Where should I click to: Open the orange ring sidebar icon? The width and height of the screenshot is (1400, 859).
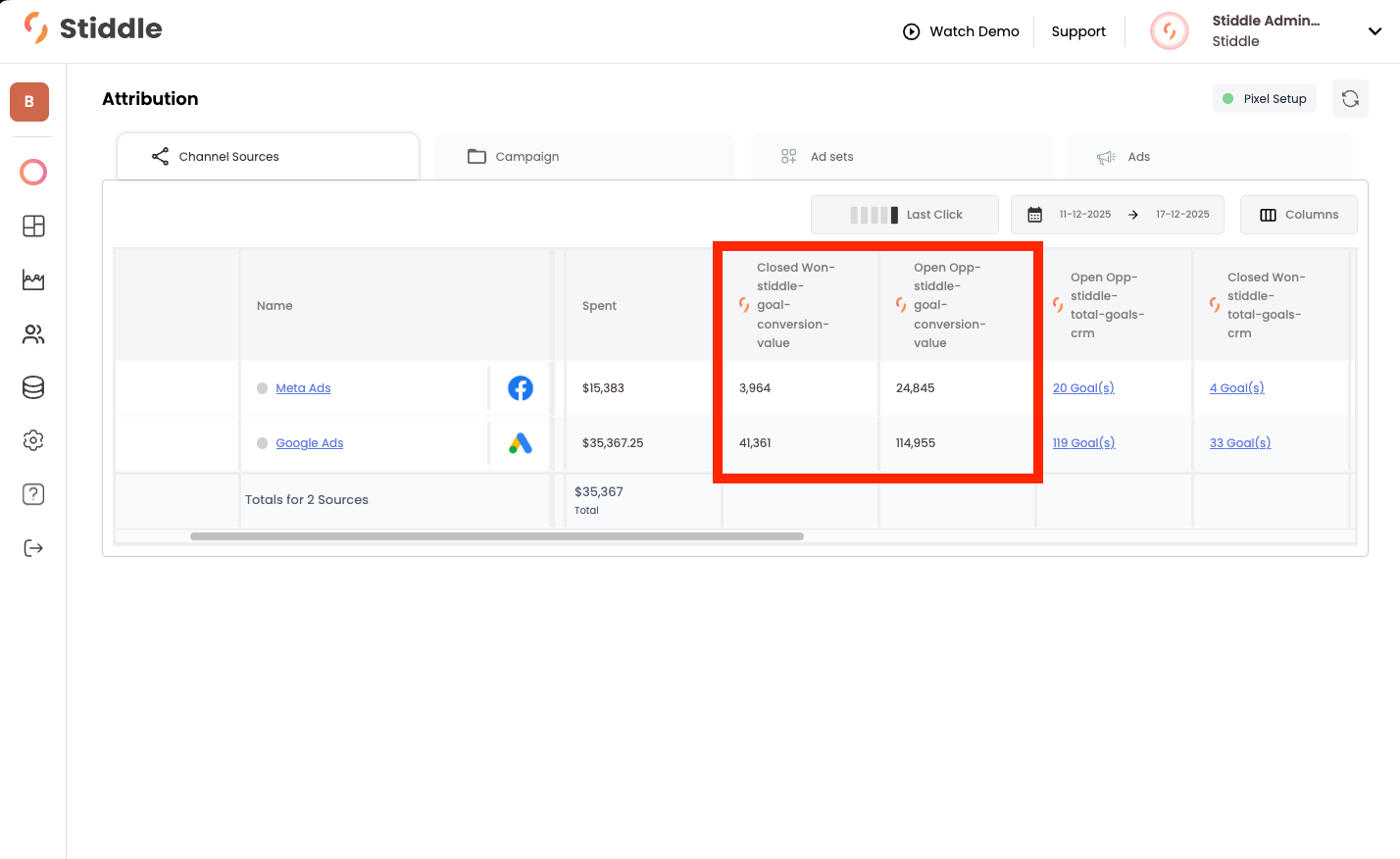click(x=33, y=173)
